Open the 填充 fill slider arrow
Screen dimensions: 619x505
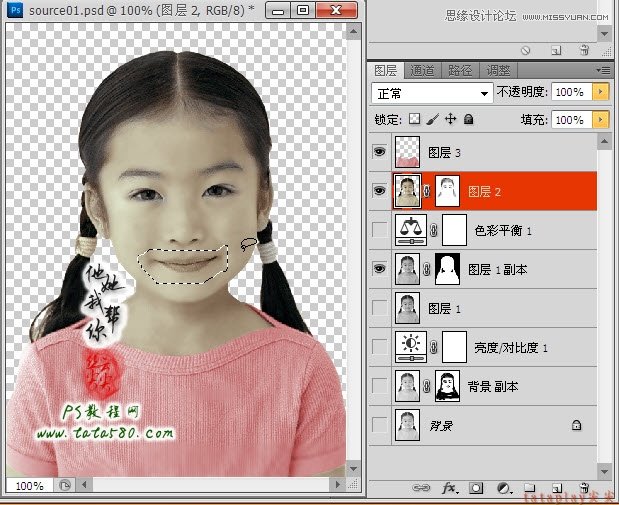tap(600, 119)
